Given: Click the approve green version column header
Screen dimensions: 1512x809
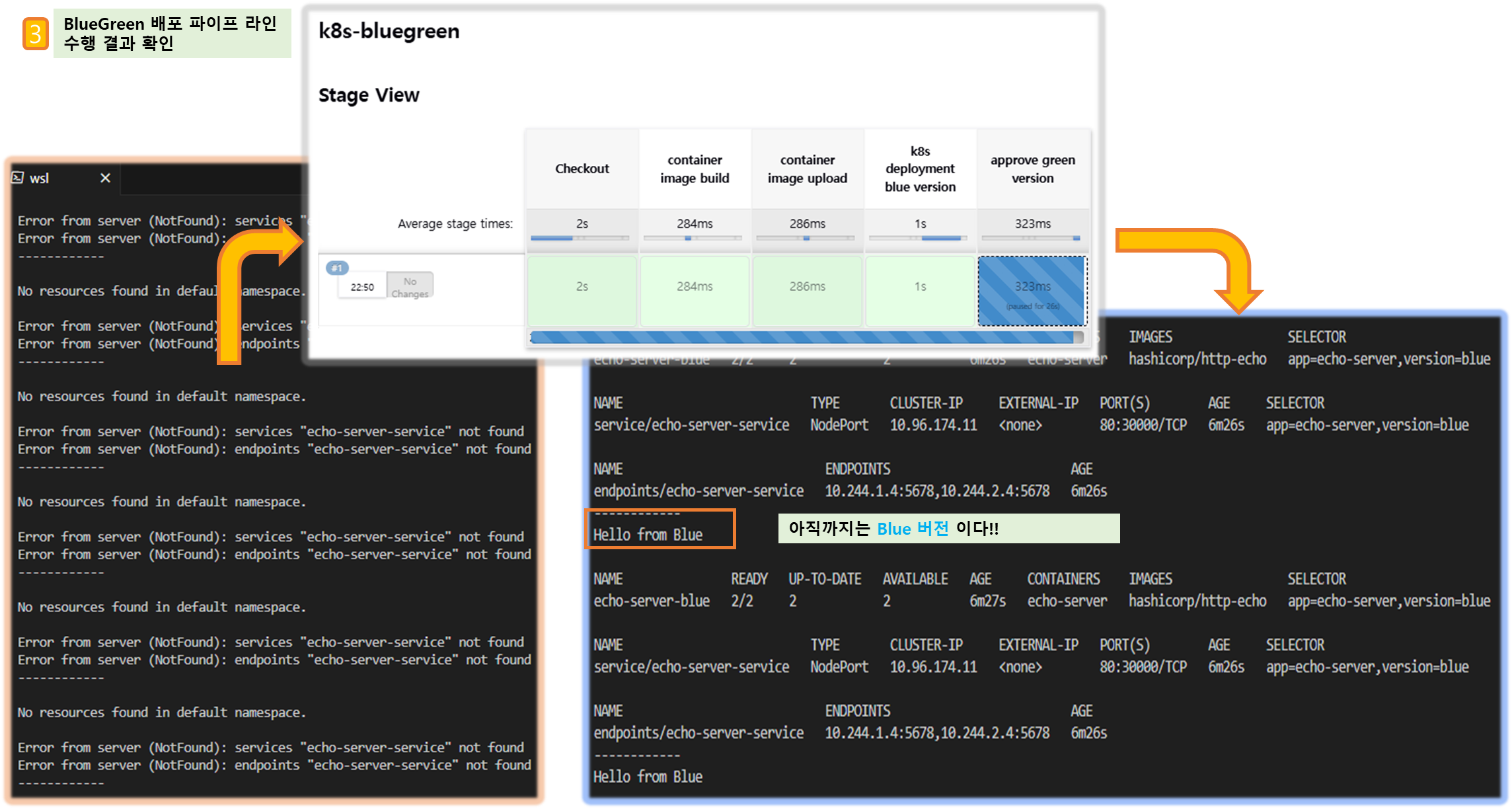Looking at the screenshot, I should (1032, 169).
